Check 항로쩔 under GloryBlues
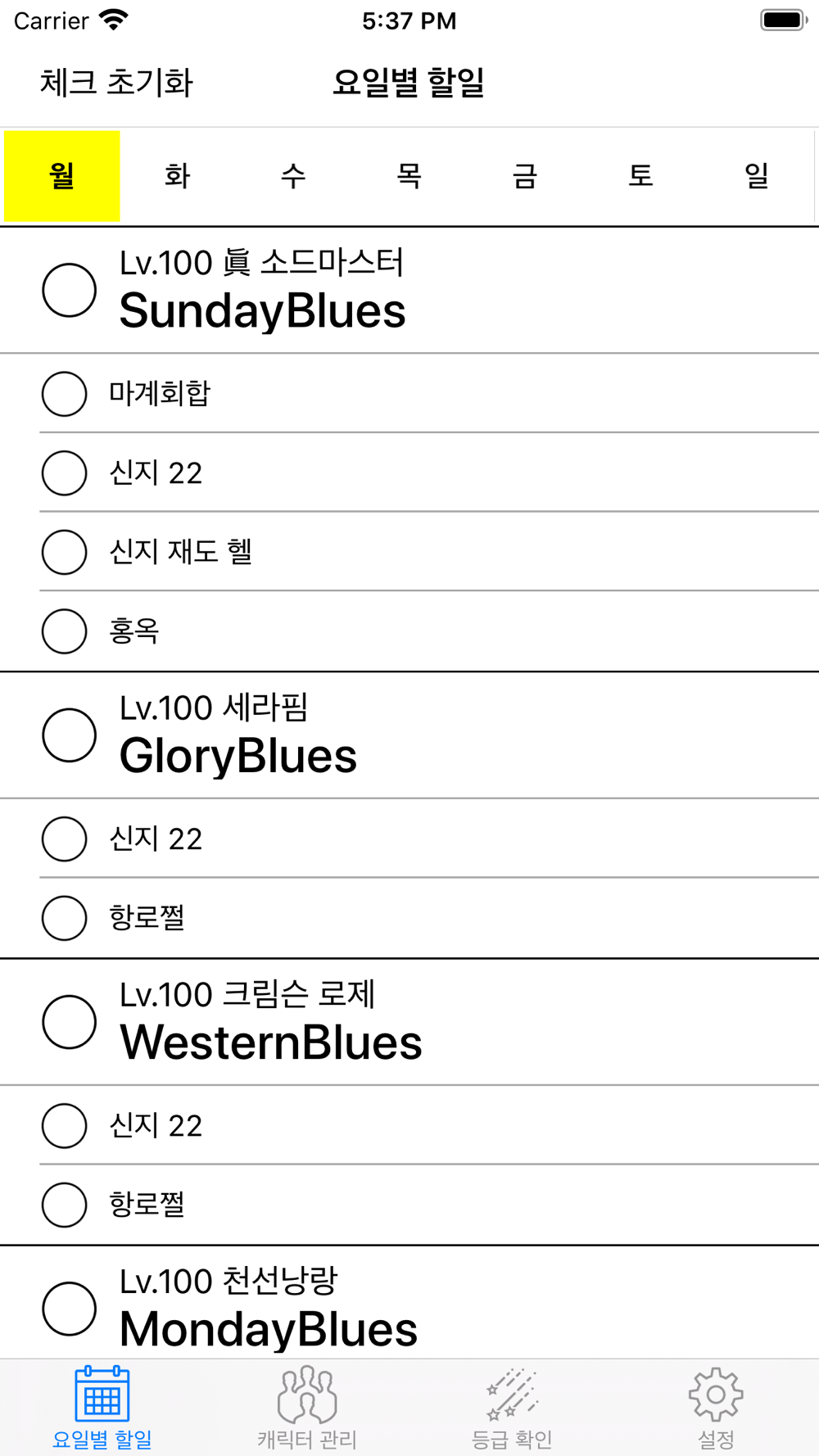 click(64, 917)
